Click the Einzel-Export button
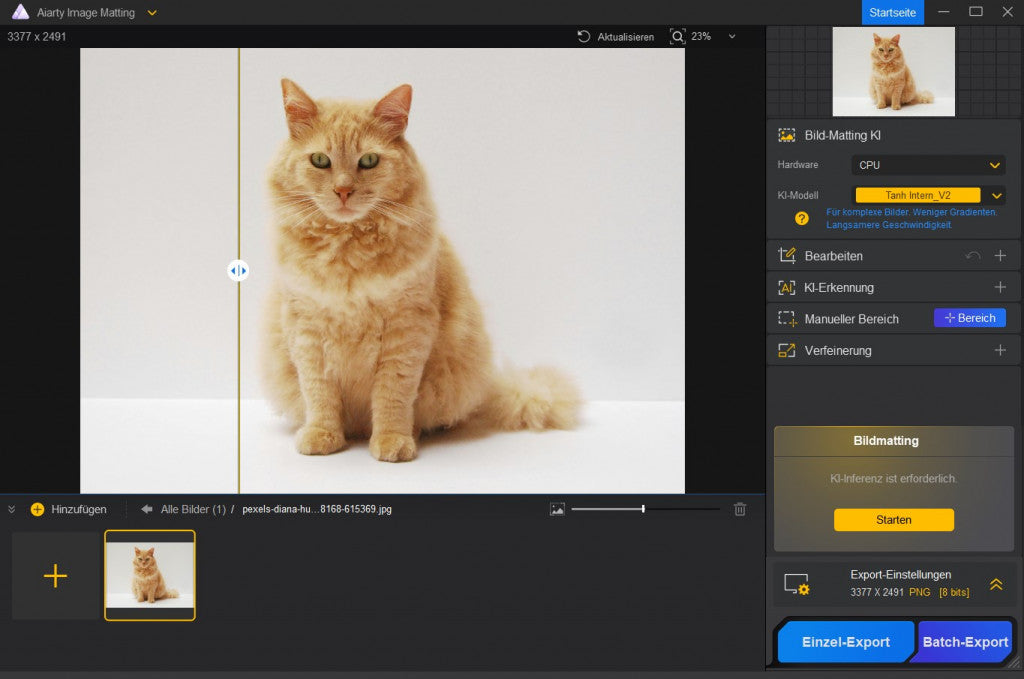The image size is (1024, 679). pyautogui.click(x=845, y=642)
